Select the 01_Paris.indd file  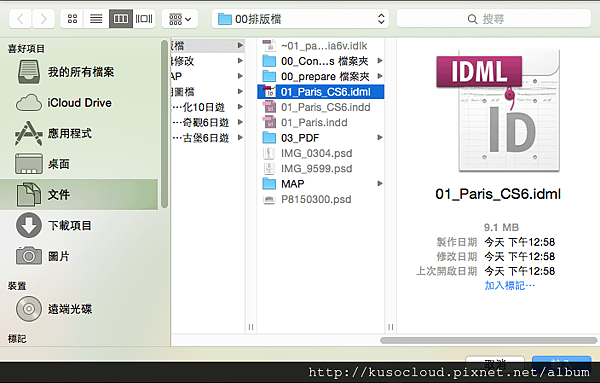tap(321, 122)
